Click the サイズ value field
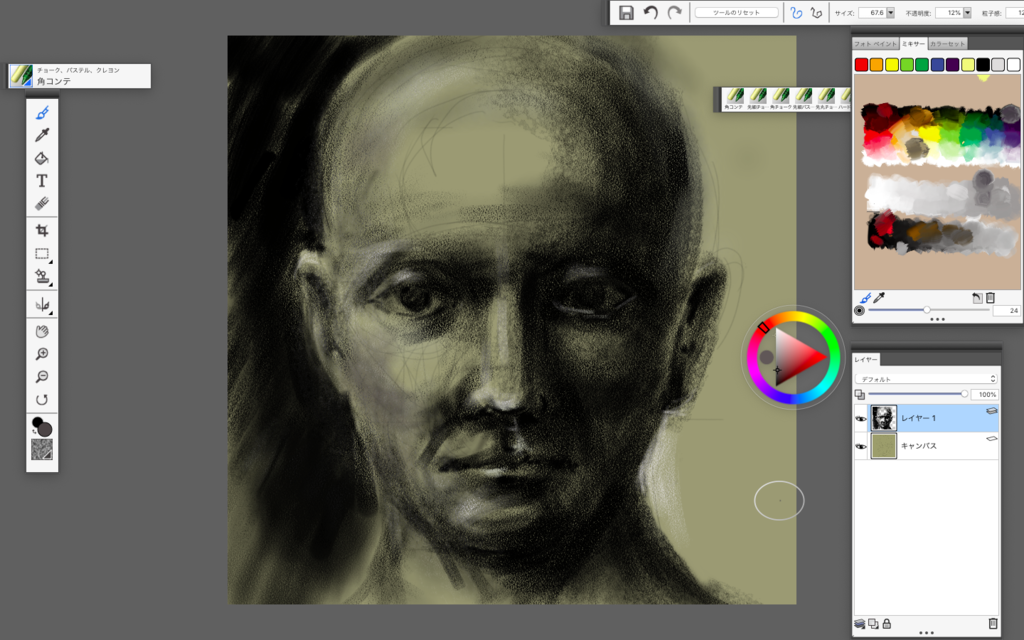This screenshot has height=640, width=1024. 872,12
